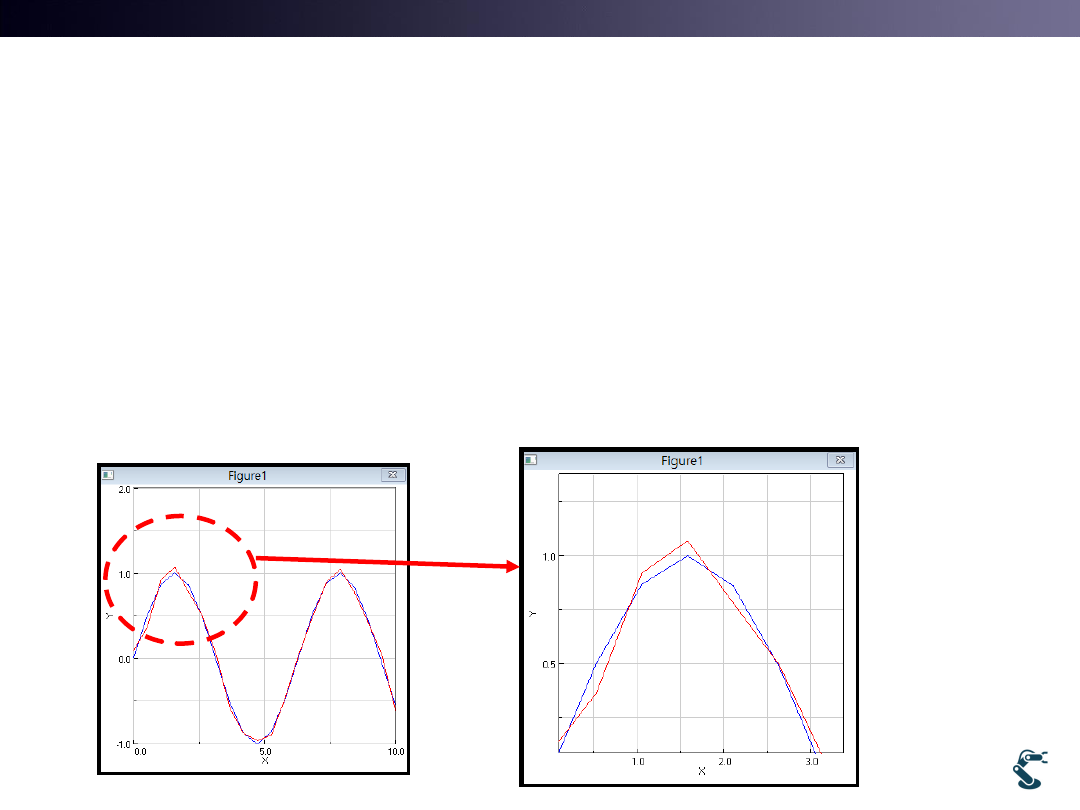
Task: Click the -1.0 tick label on the left plot's Y axis
Action: click(x=125, y=744)
